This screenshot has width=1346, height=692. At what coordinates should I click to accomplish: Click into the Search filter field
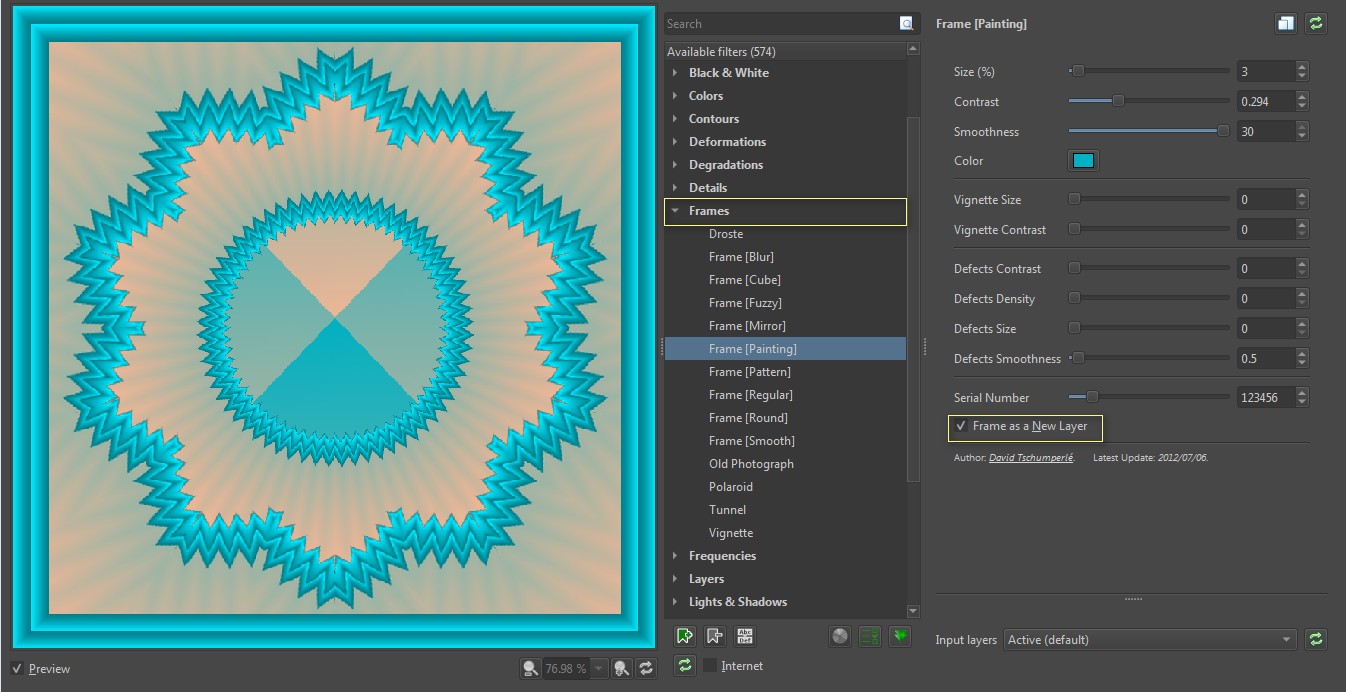pyautogui.click(x=781, y=23)
